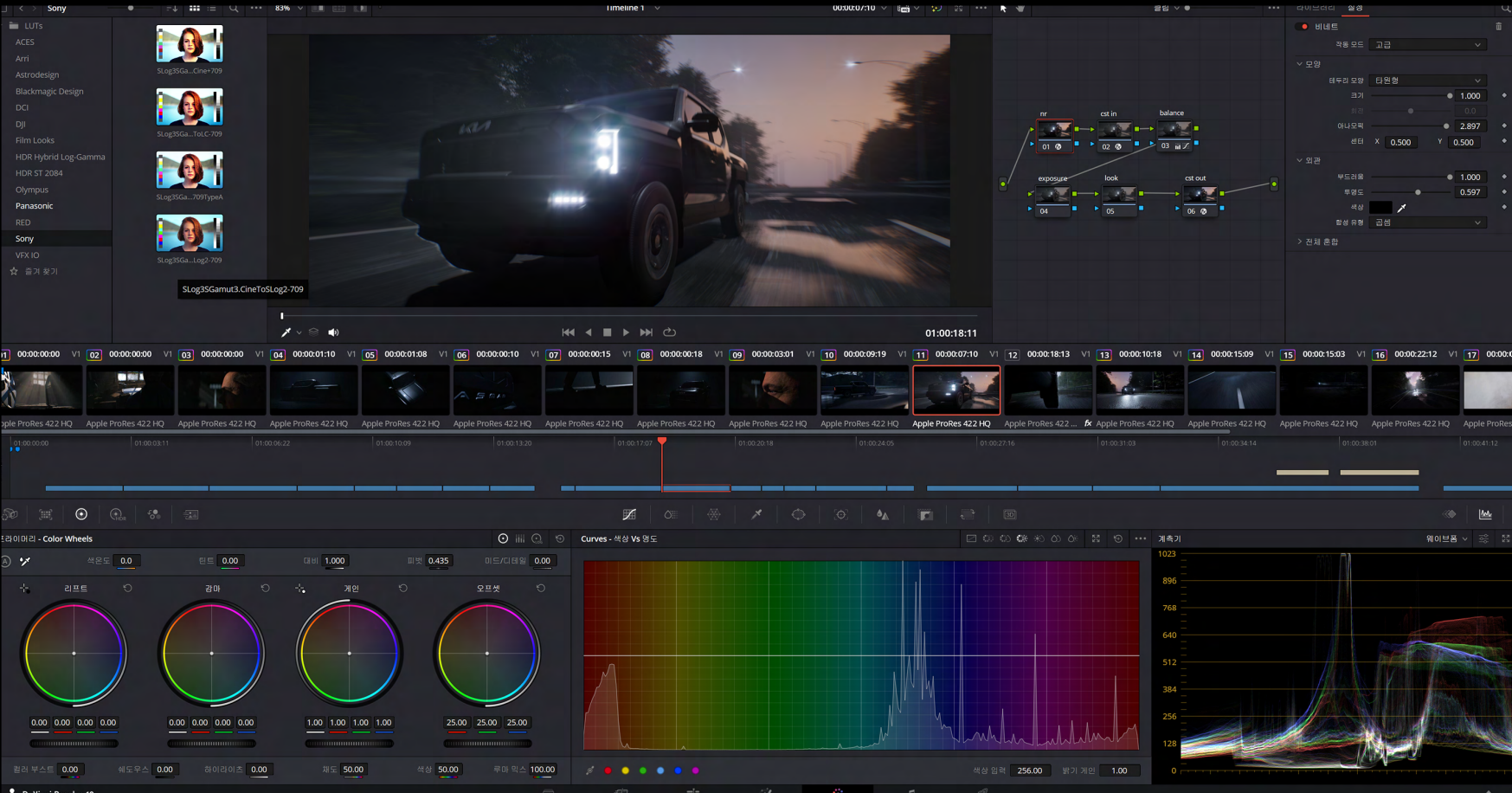1512x793 pixels.
Task: Collapse the appearance section
Action: pyautogui.click(x=1300, y=160)
